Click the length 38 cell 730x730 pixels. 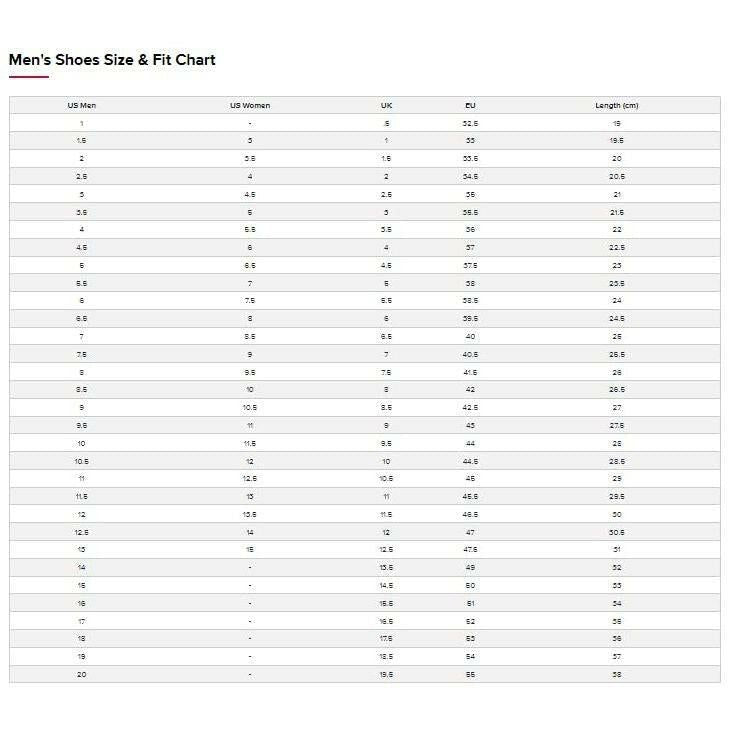point(616,674)
